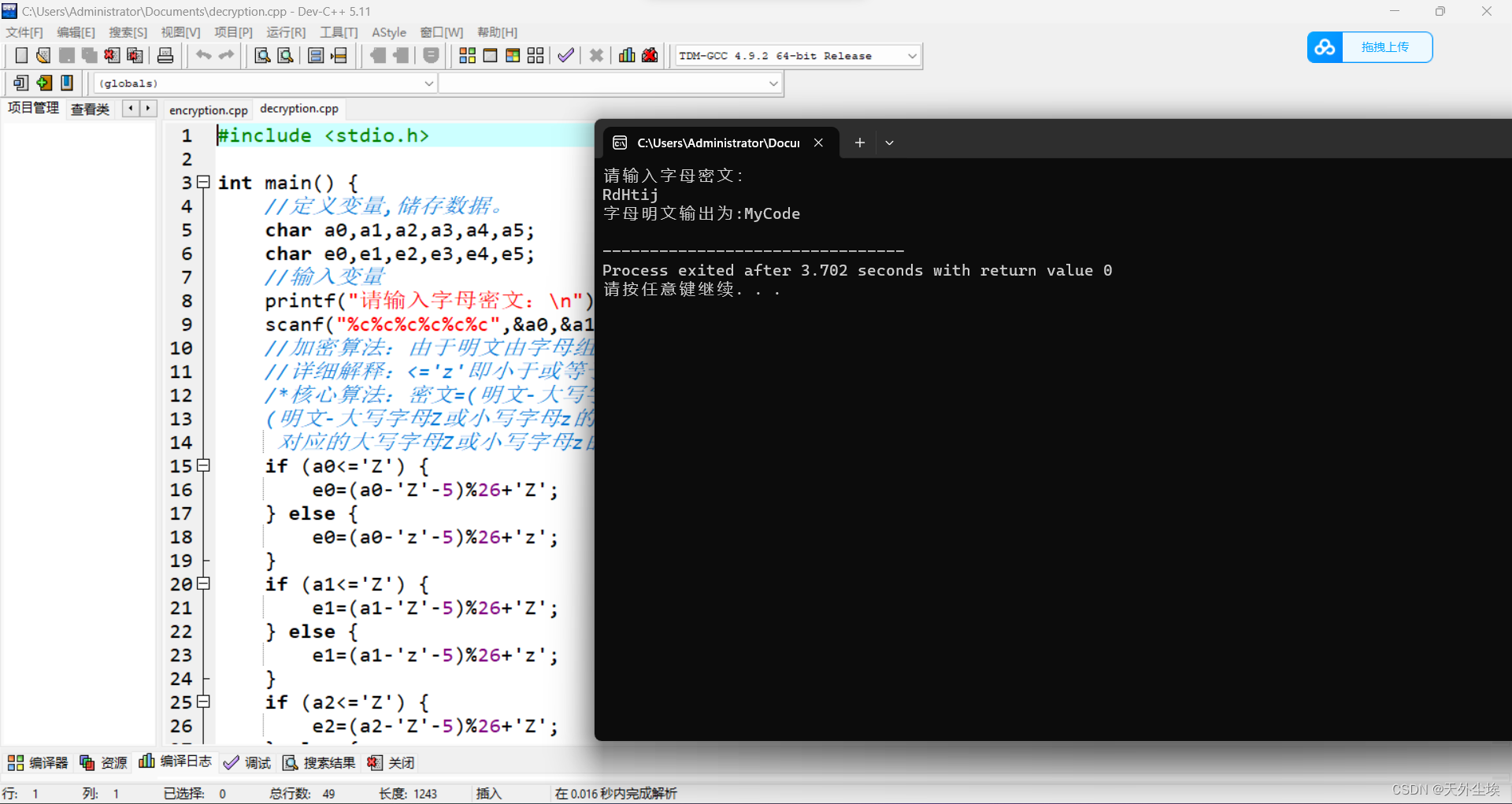Open the 工具[T] menu

point(339,32)
